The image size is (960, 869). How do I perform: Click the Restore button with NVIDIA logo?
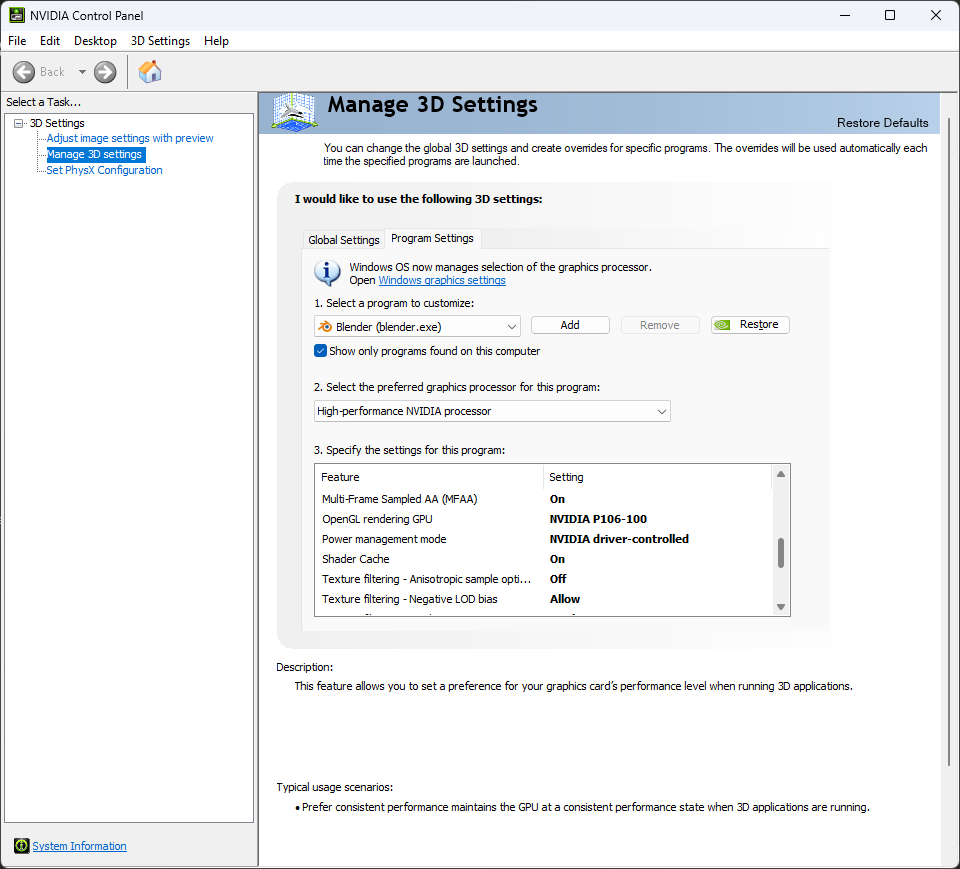coord(750,325)
